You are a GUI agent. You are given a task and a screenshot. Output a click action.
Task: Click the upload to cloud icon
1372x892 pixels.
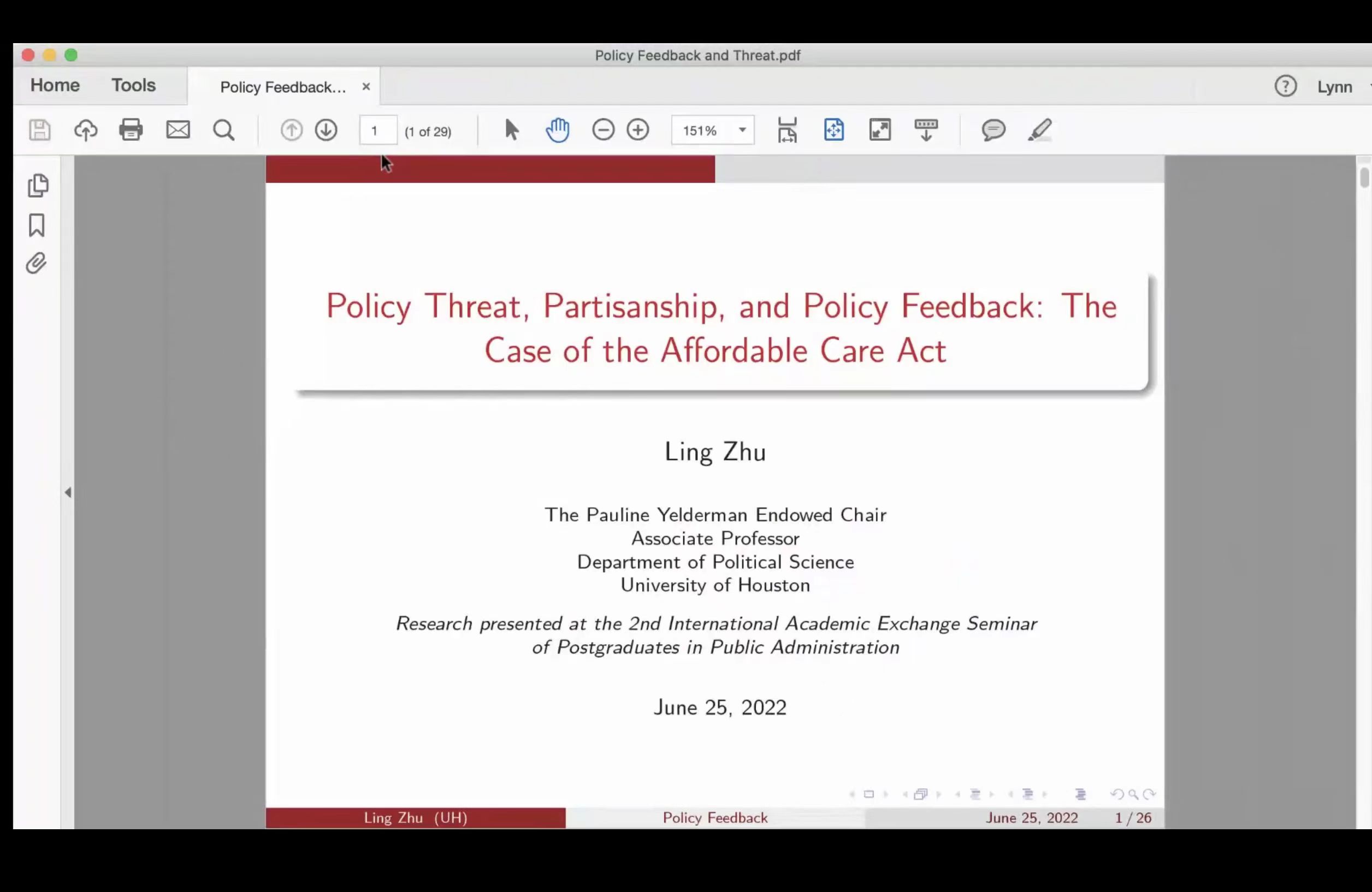85,130
